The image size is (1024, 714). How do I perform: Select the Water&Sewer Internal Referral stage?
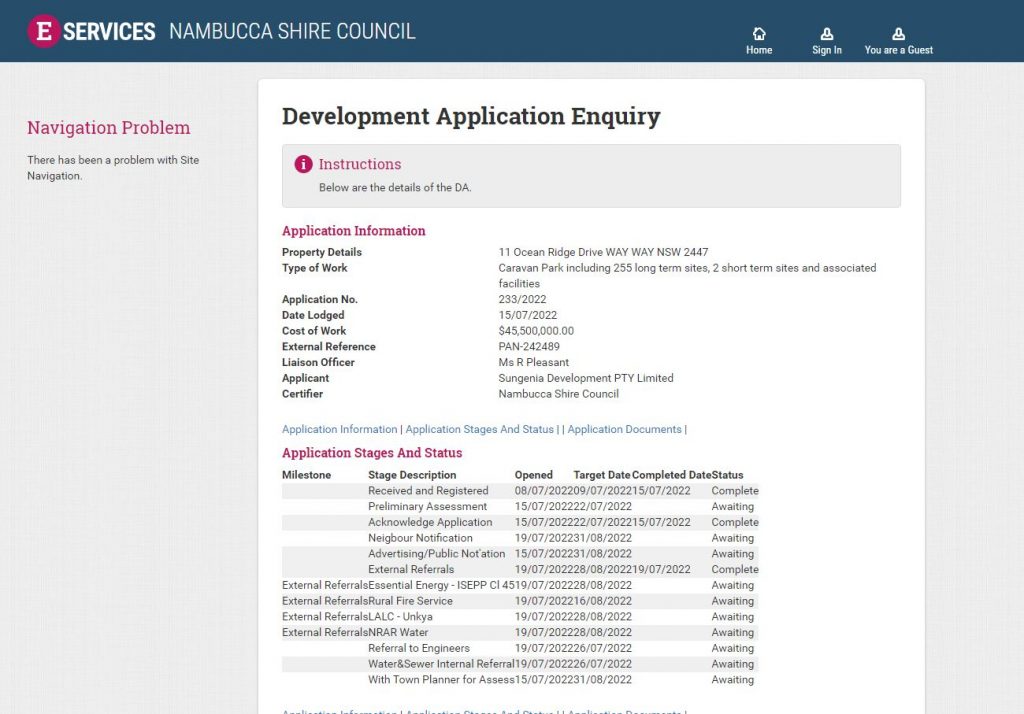(441, 664)
